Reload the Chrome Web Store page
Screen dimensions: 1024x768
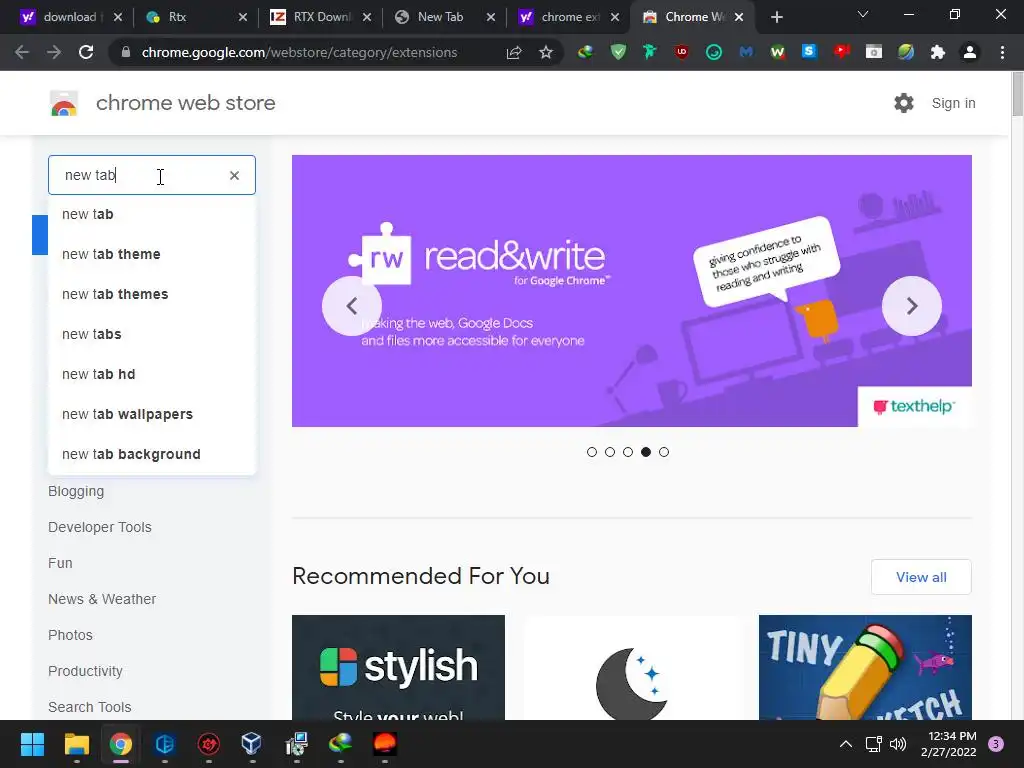tap(86, 52)
